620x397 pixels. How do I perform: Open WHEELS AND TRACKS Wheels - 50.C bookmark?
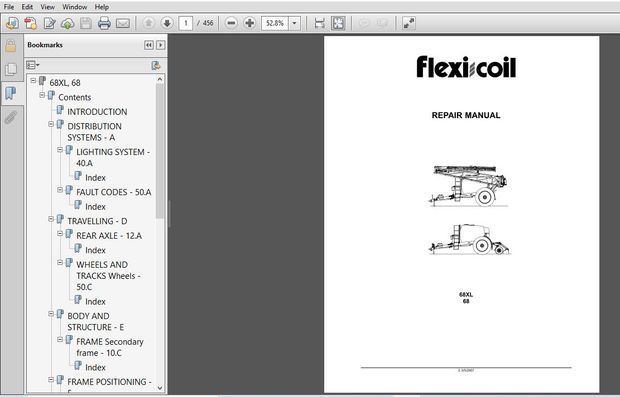point(108,276)
